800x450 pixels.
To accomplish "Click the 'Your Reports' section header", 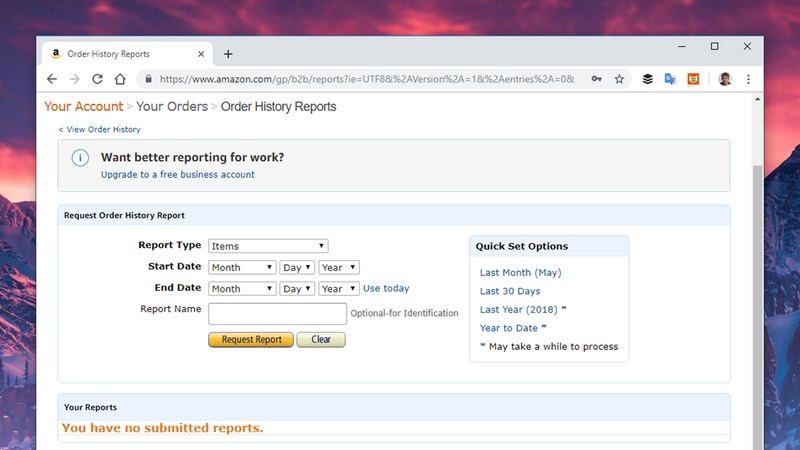I will 90,407.
